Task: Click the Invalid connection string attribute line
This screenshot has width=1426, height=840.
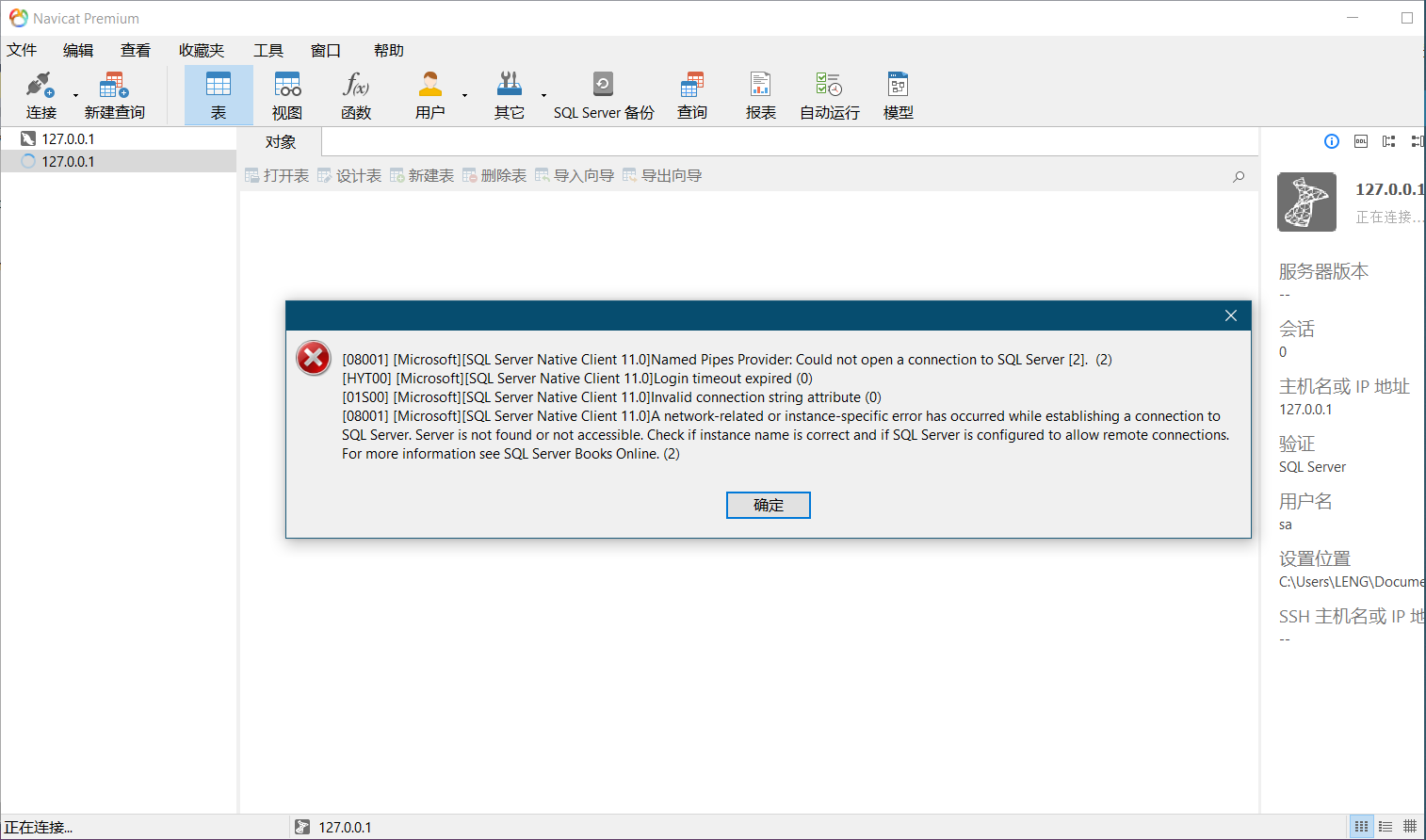Action: 612,397
